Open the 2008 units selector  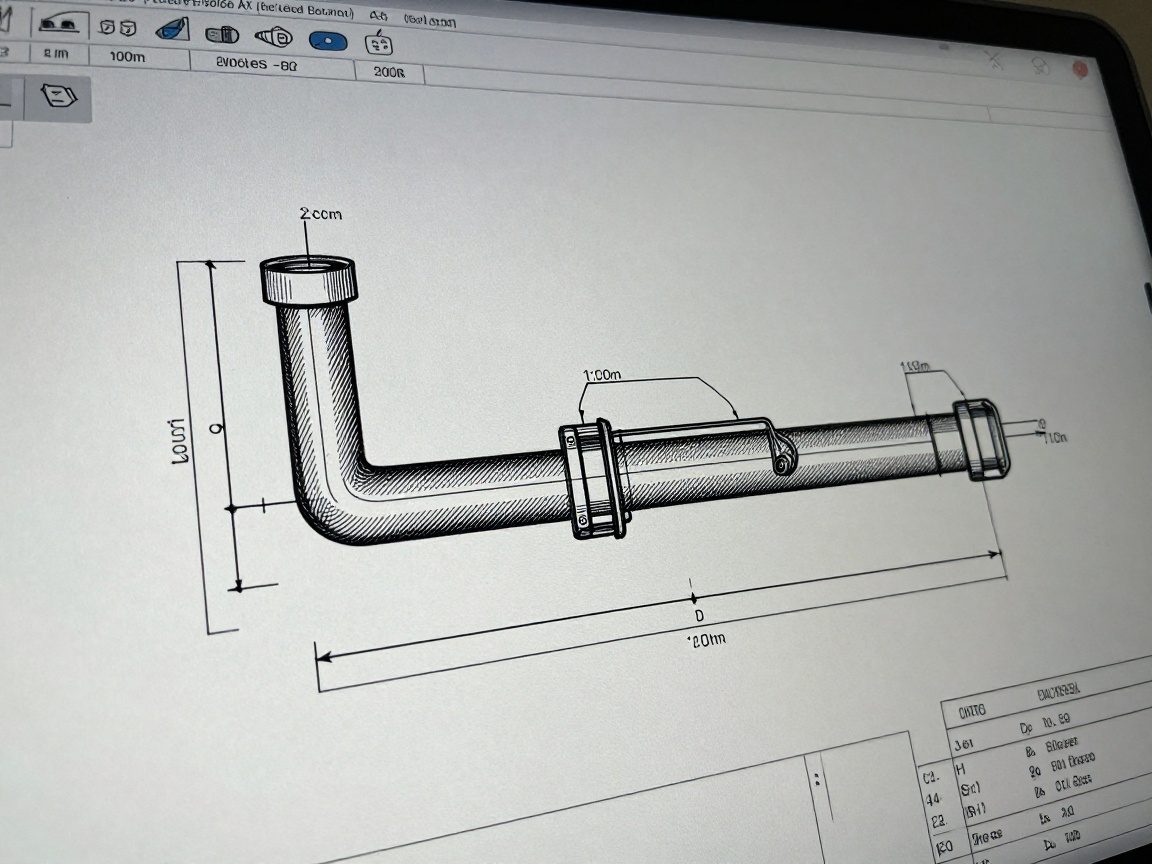(x=390, y=70)
